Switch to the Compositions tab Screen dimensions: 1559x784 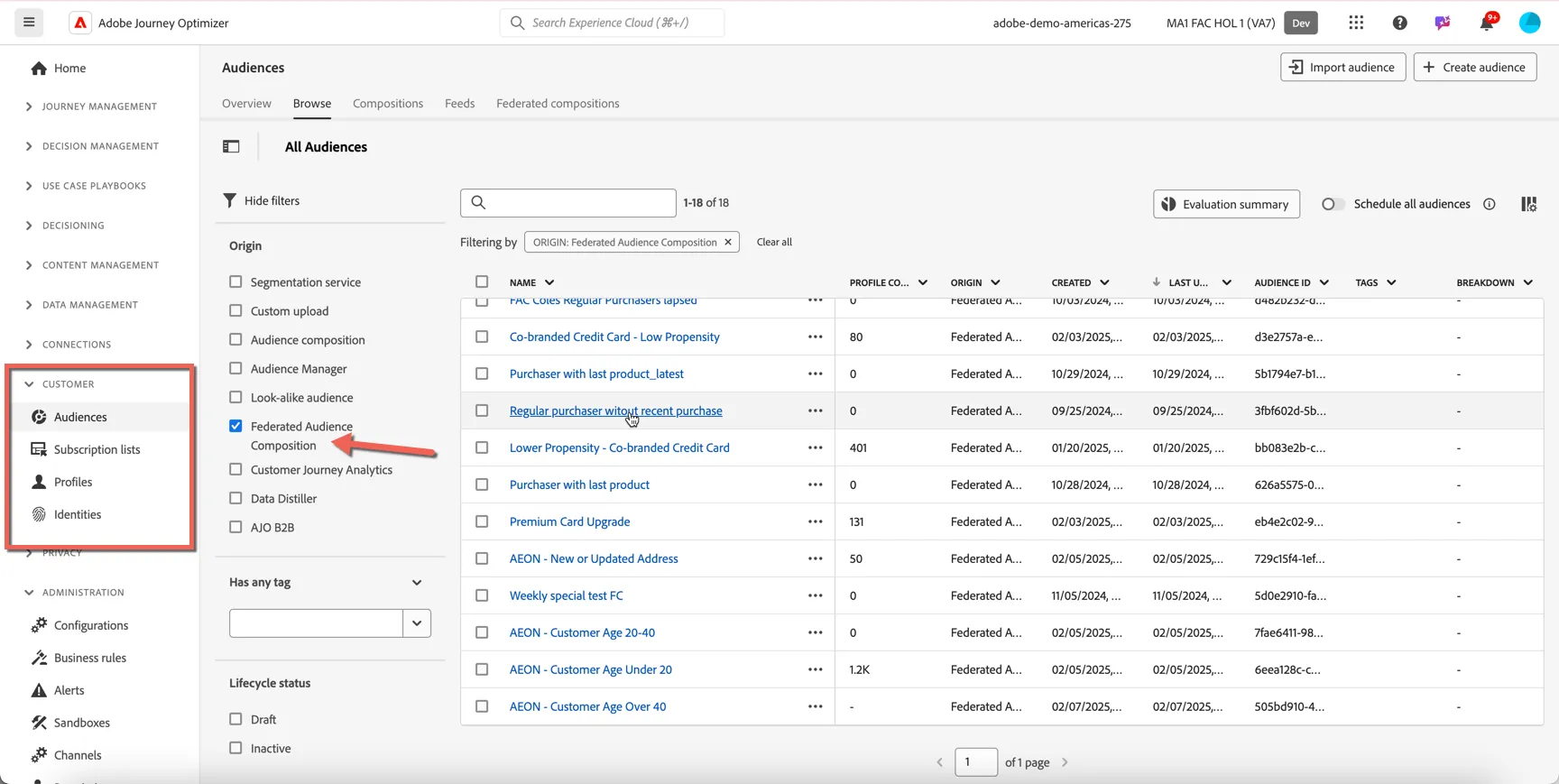[x=388, y=103]
